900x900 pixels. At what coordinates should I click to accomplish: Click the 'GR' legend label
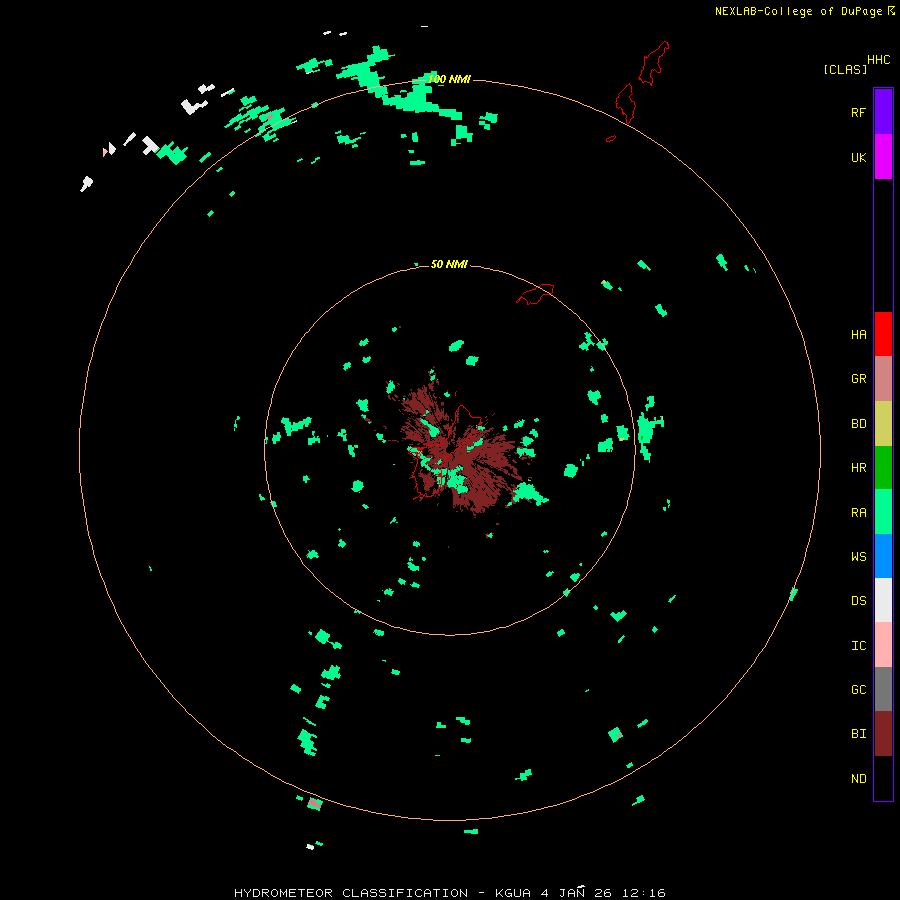[x=858, y=379]
